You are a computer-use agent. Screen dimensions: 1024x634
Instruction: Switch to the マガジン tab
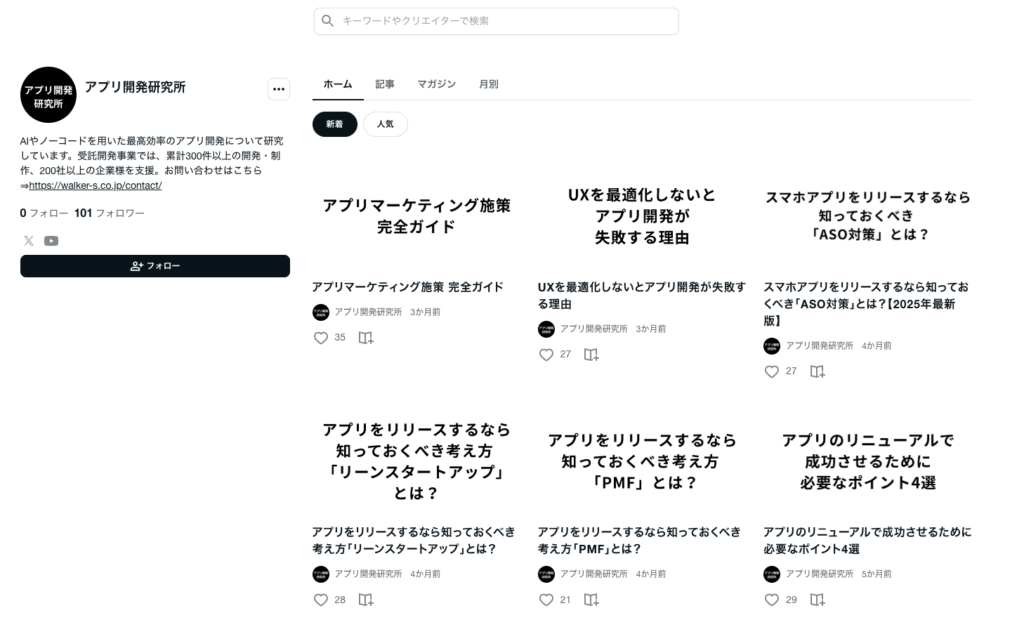tap(436, 84)
